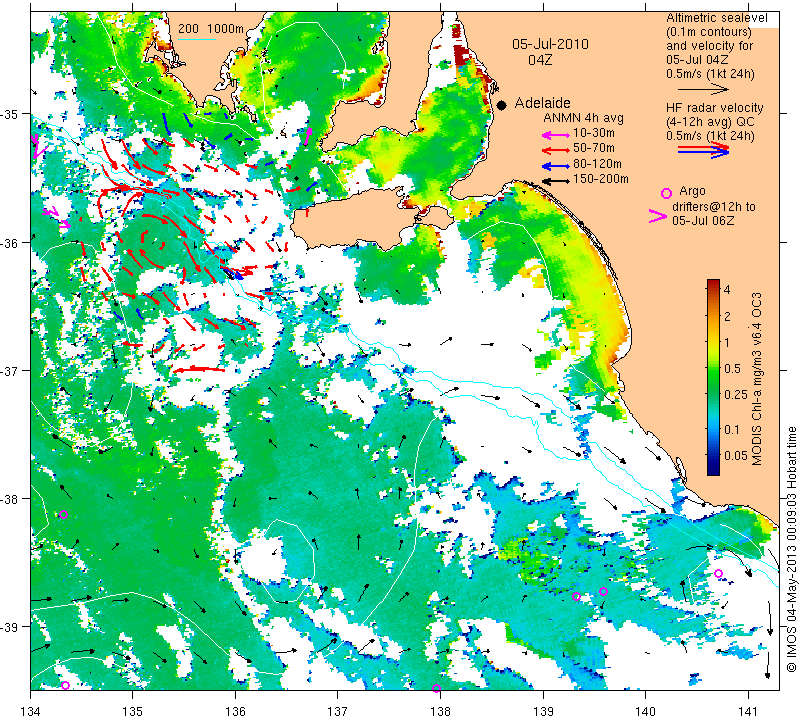Viewport: 800px width, 720px height.
Task: Click the blue 80-120m legend arrow
Action: (555, 166)
